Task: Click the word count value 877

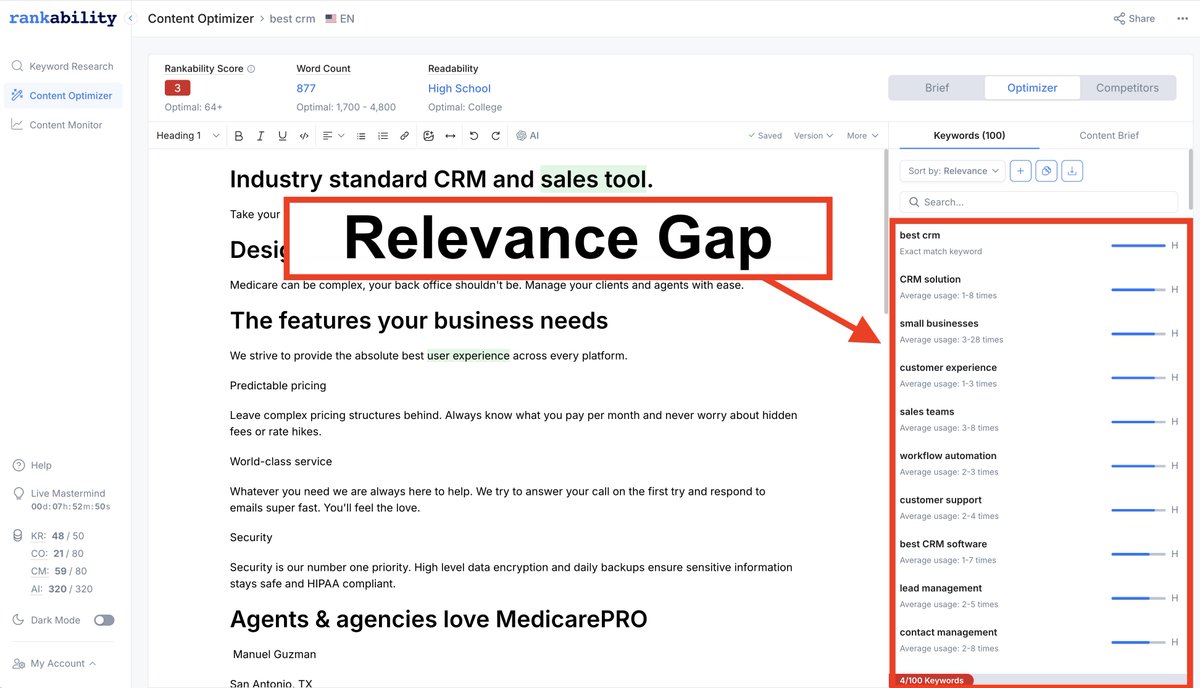Action: [x=306, y=89]
